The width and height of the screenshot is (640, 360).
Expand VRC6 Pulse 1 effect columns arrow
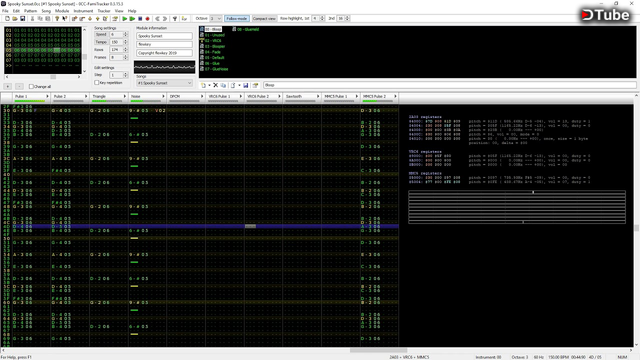[x=240, y=96]
